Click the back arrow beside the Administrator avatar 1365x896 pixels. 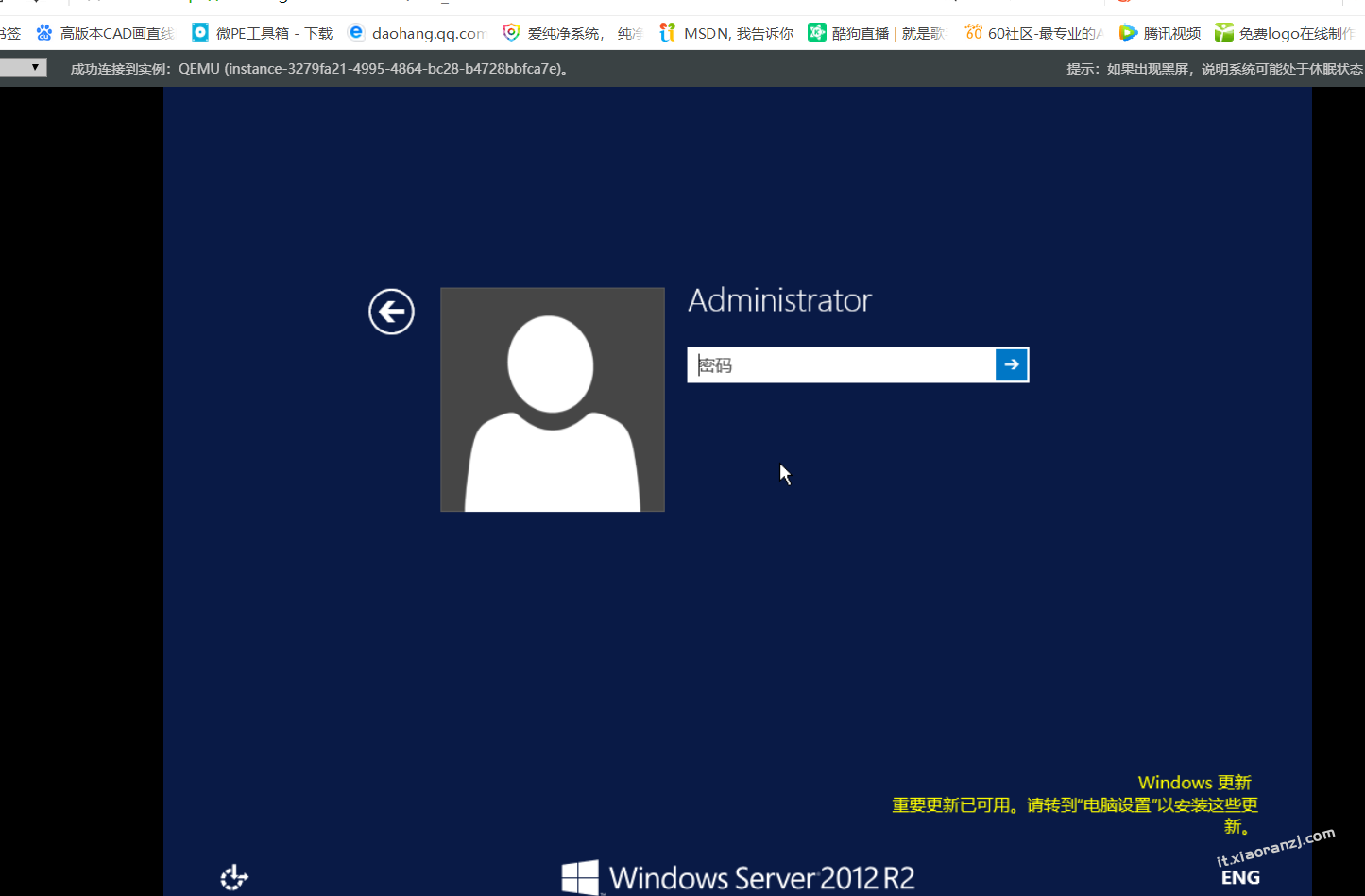391,312
